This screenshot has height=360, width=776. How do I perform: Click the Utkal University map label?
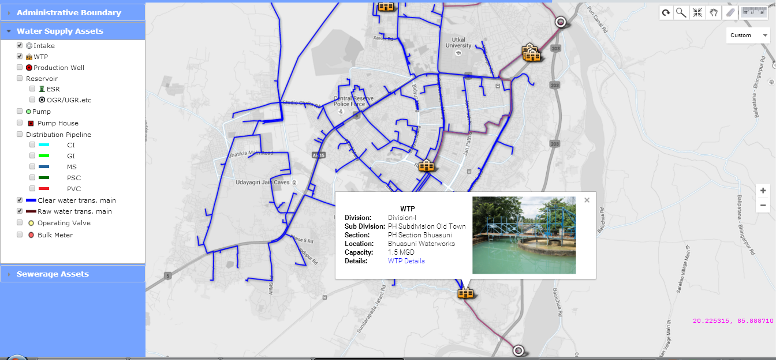[458, 42]
